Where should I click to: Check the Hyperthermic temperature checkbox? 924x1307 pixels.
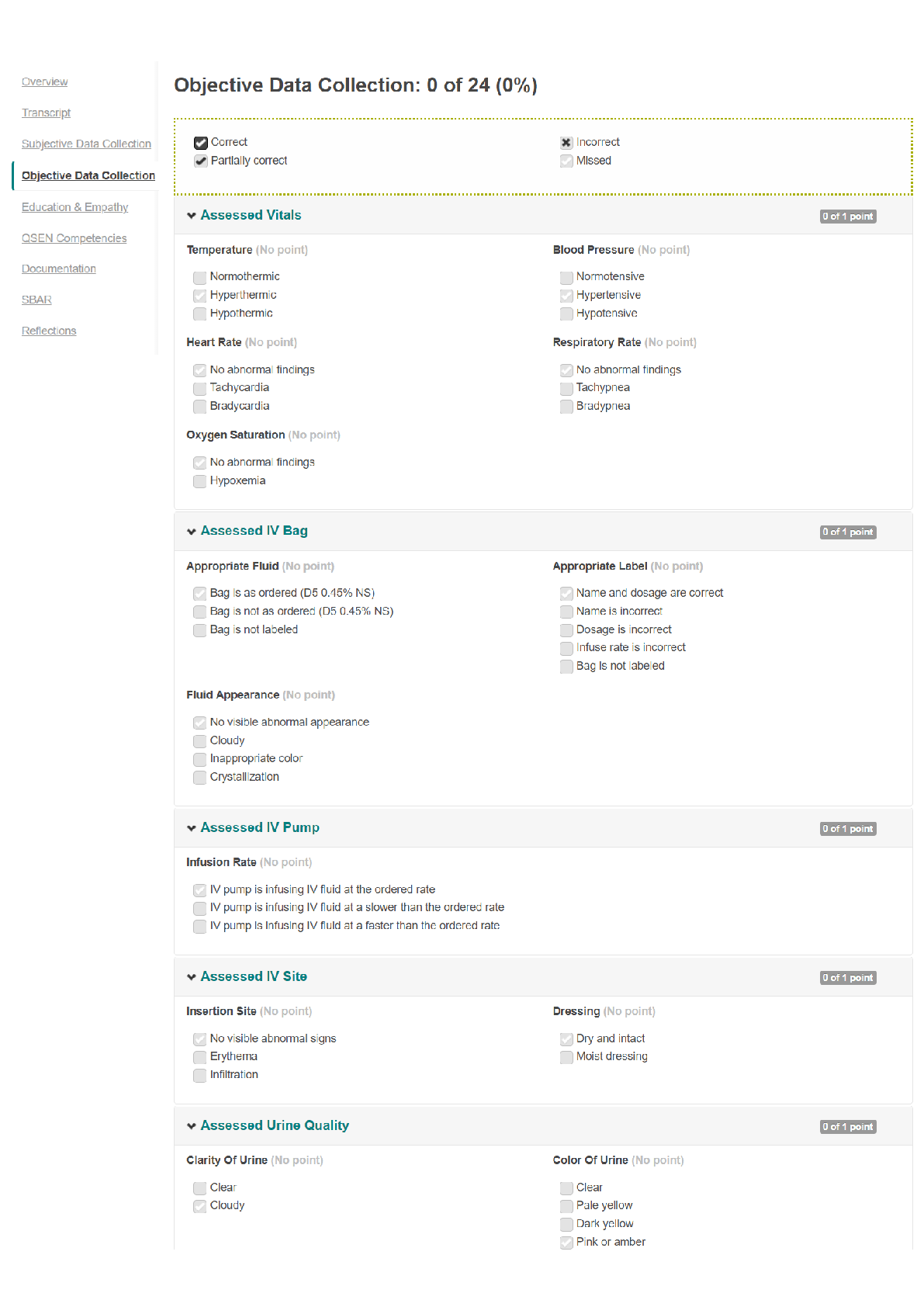[x=200, y=296]
